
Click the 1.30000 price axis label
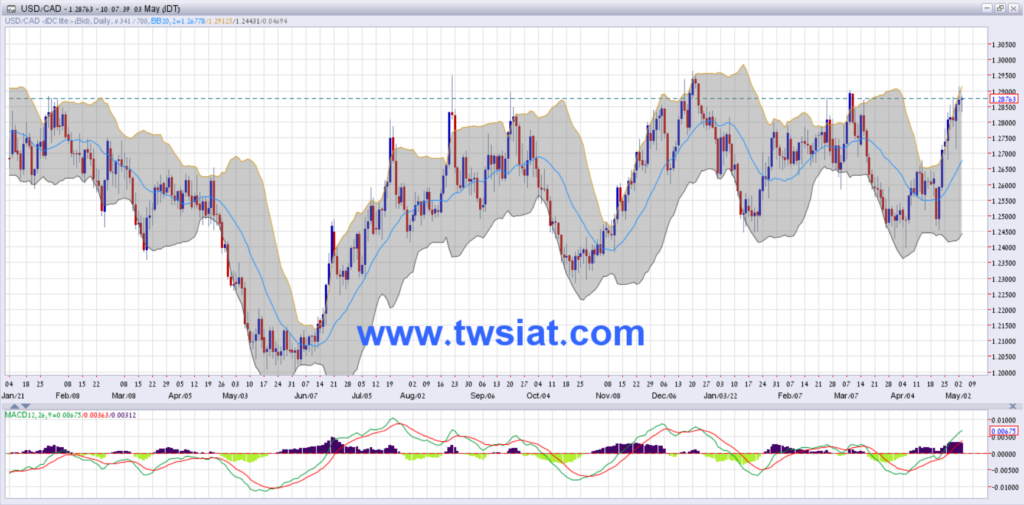tap(1002, 60)
